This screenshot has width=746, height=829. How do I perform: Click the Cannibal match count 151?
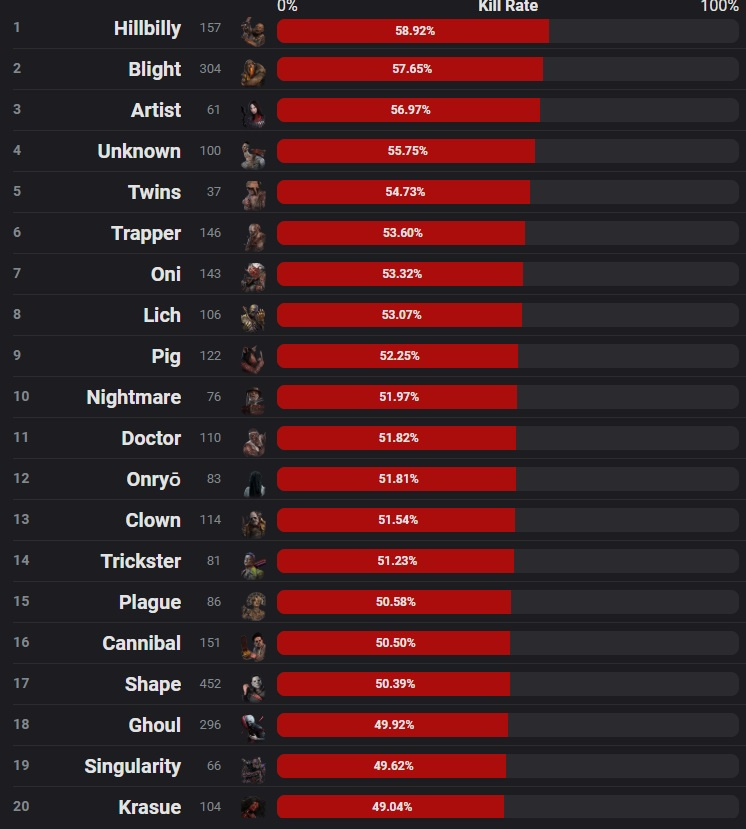click(210, 643)
